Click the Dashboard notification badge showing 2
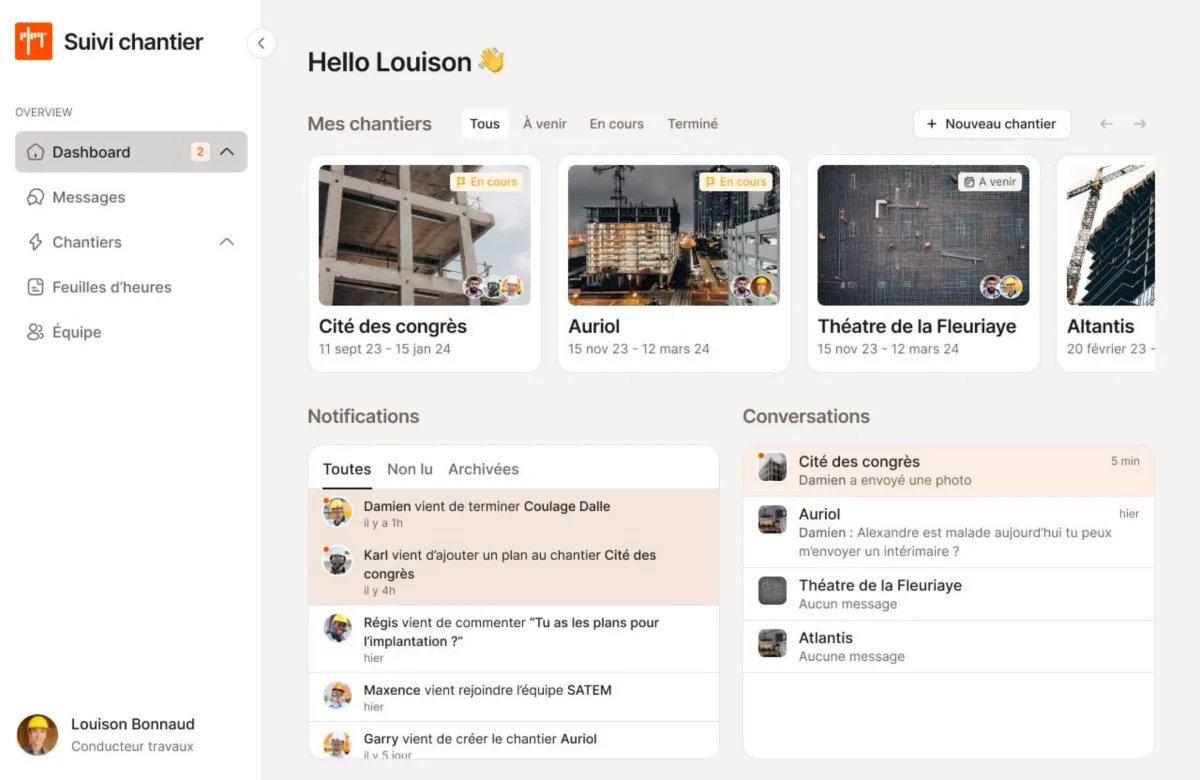Image resolution: width=1200 pixels, height=780 pixels. [200, 152]
